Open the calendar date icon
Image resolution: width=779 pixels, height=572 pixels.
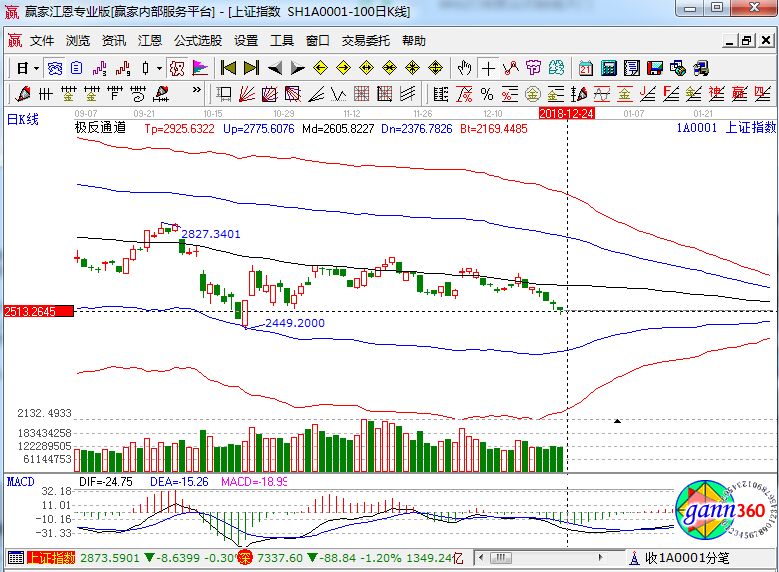point(585,69)
